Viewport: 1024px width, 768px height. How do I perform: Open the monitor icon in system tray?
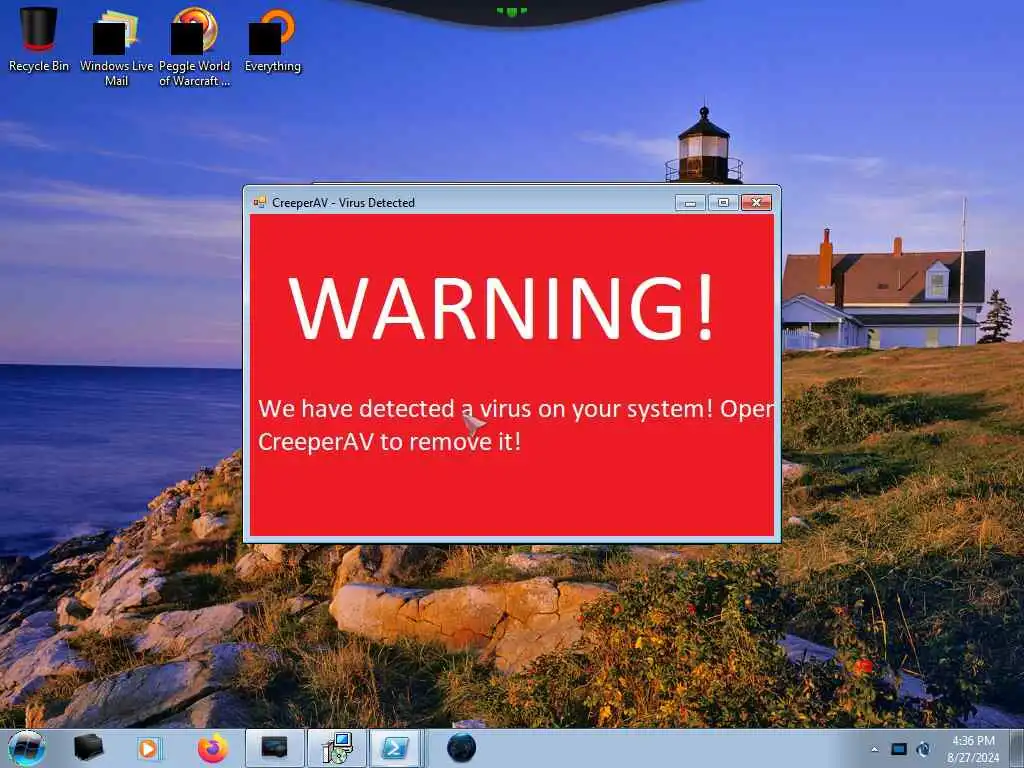tap(899, 750)
